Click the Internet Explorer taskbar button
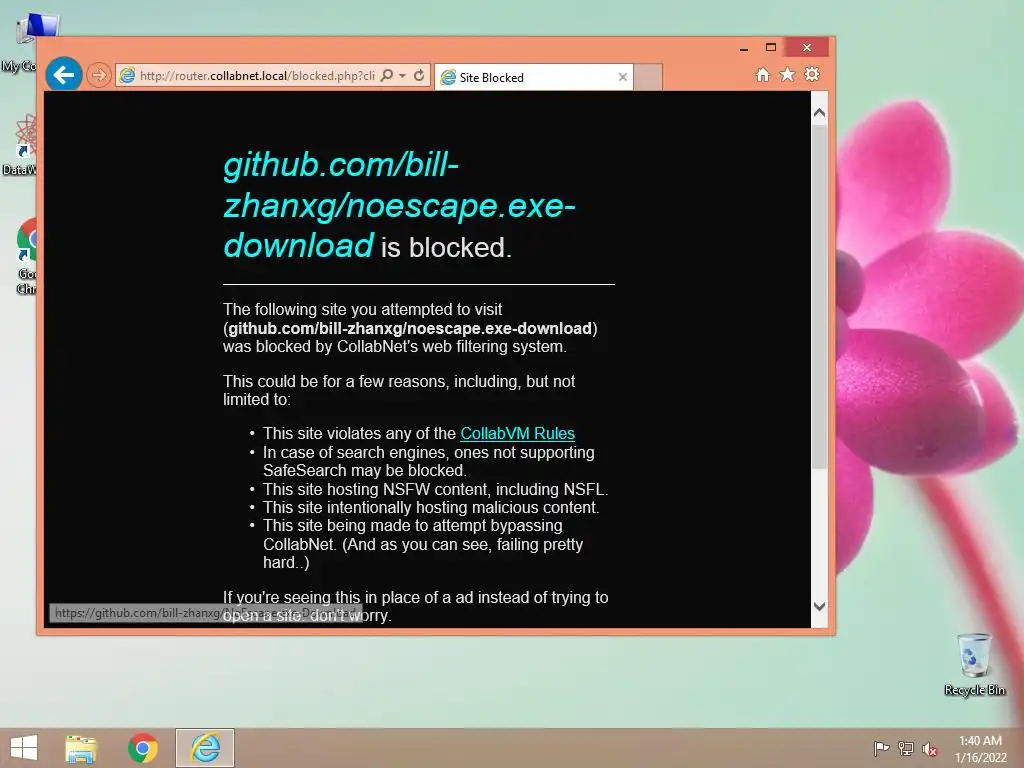 [x=204, y=748]
